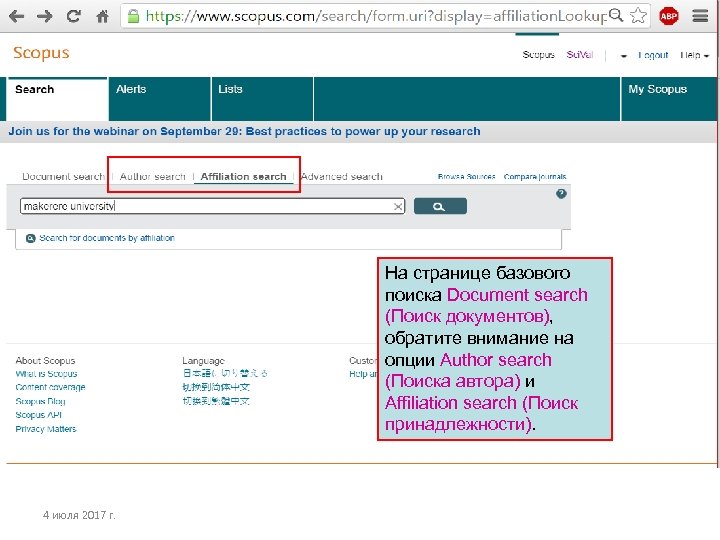Viewport: 720px width, 540px height.
Task: Switch to the Alerts tab
Action: (160, 99)
